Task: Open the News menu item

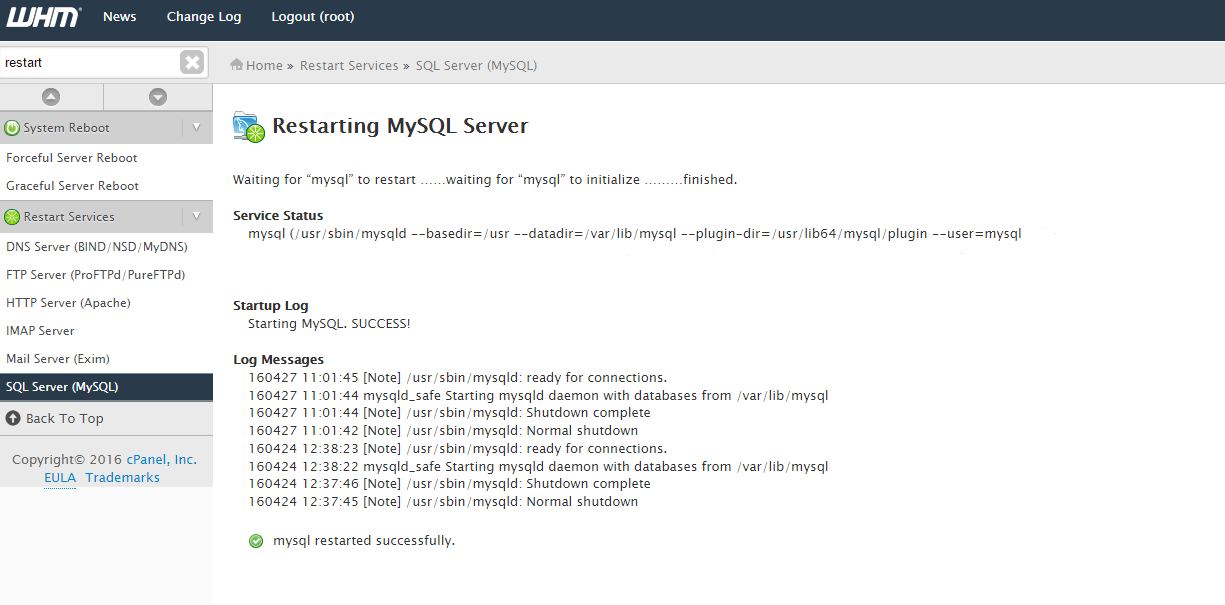Action: (120, 17)
